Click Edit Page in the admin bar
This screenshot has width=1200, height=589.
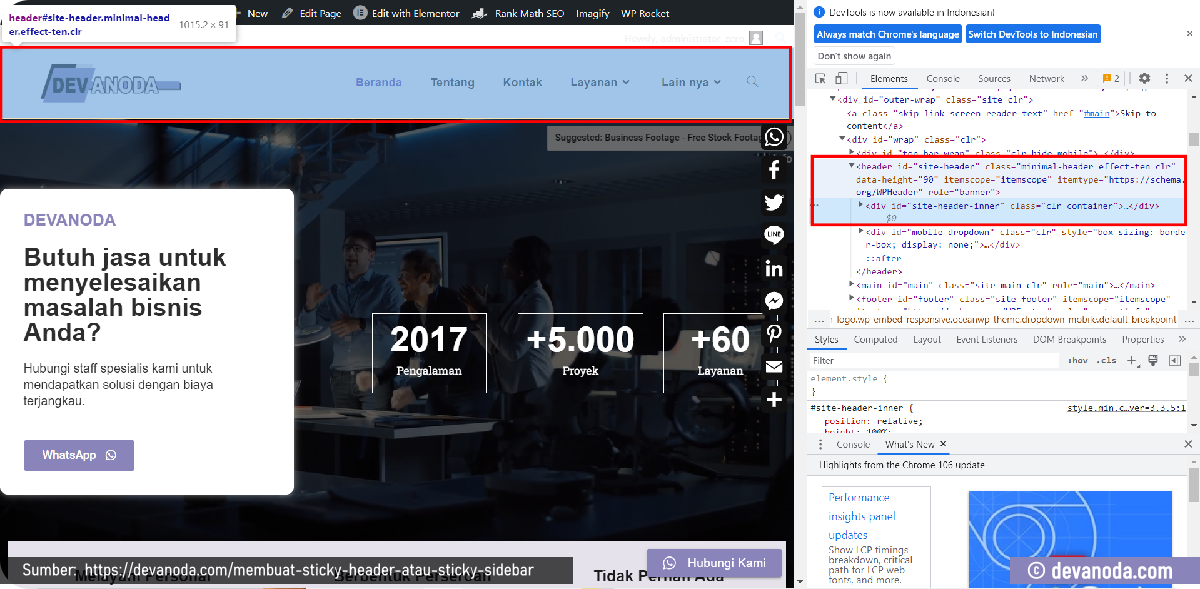tap(312, 13)
